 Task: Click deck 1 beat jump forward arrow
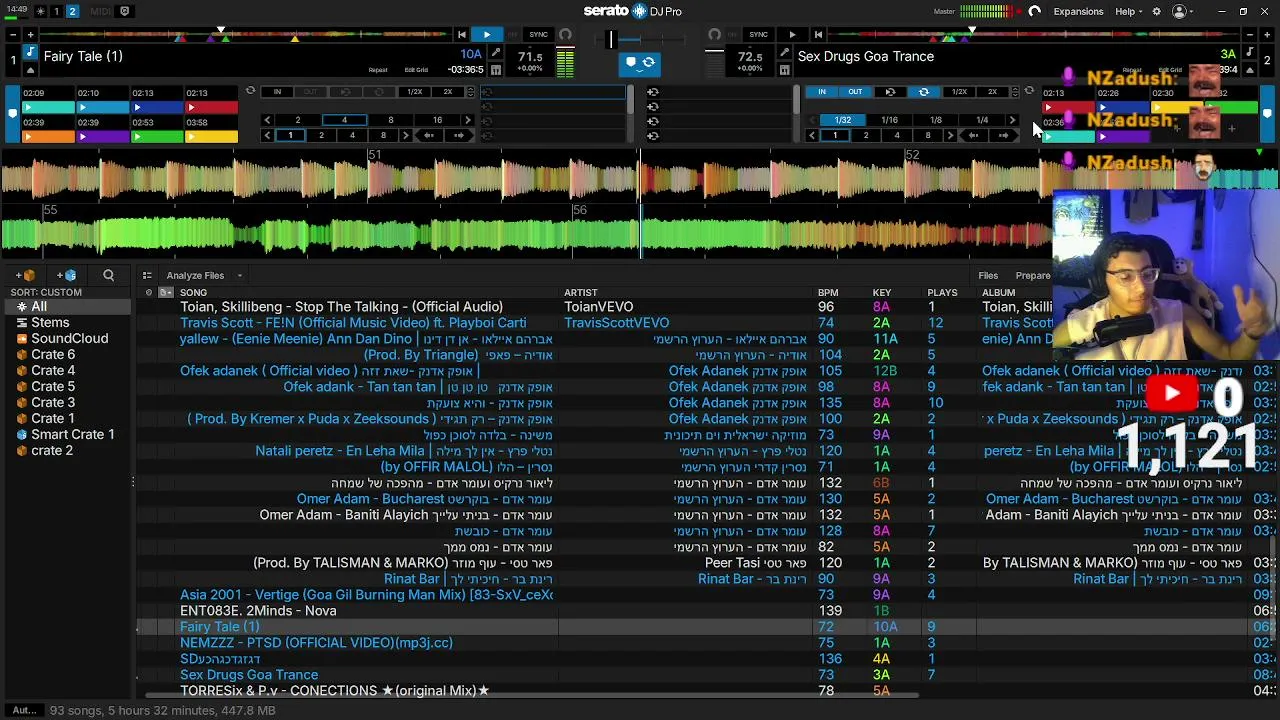[459, 135]
